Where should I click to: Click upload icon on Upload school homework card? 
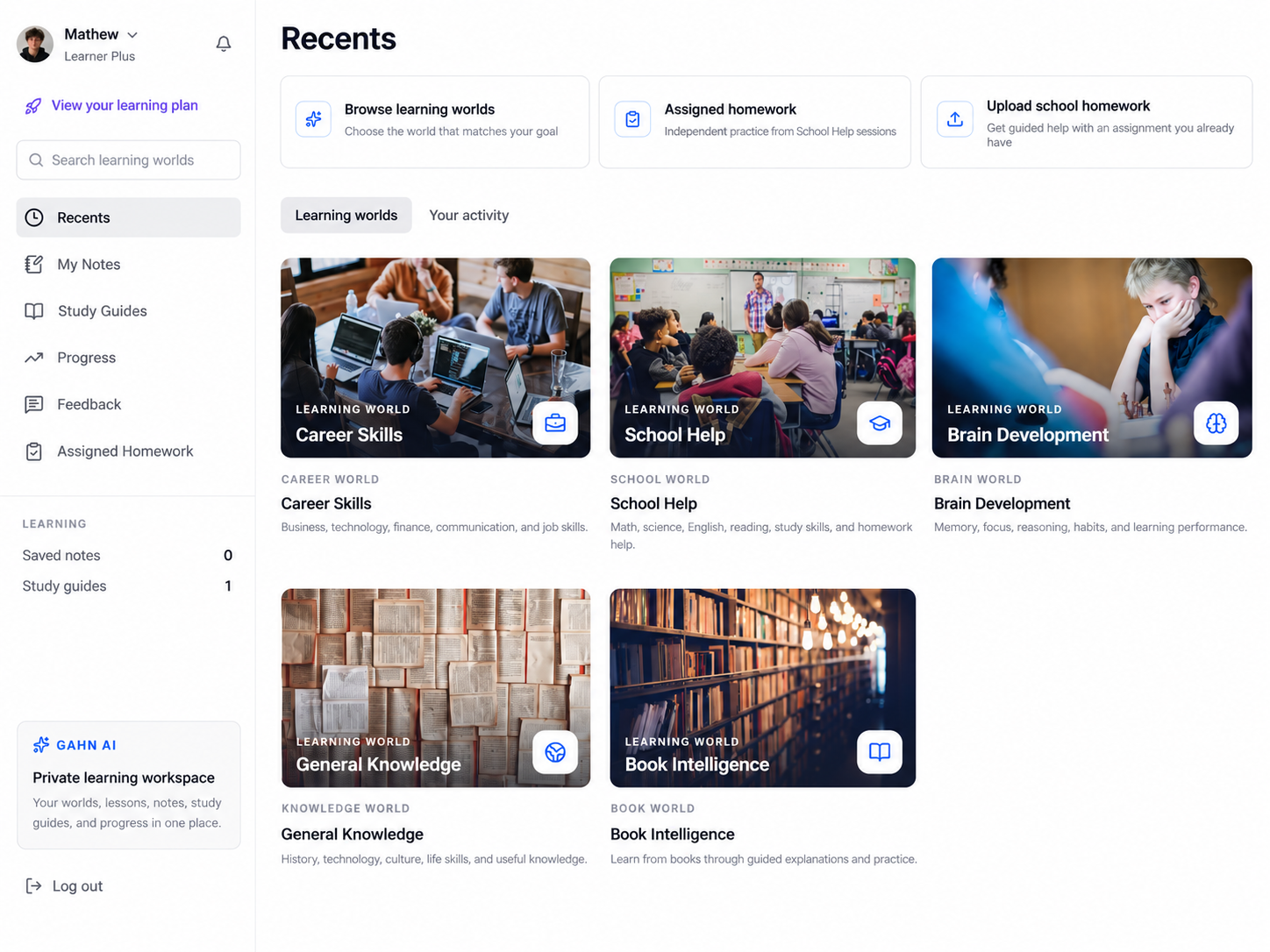955,119
